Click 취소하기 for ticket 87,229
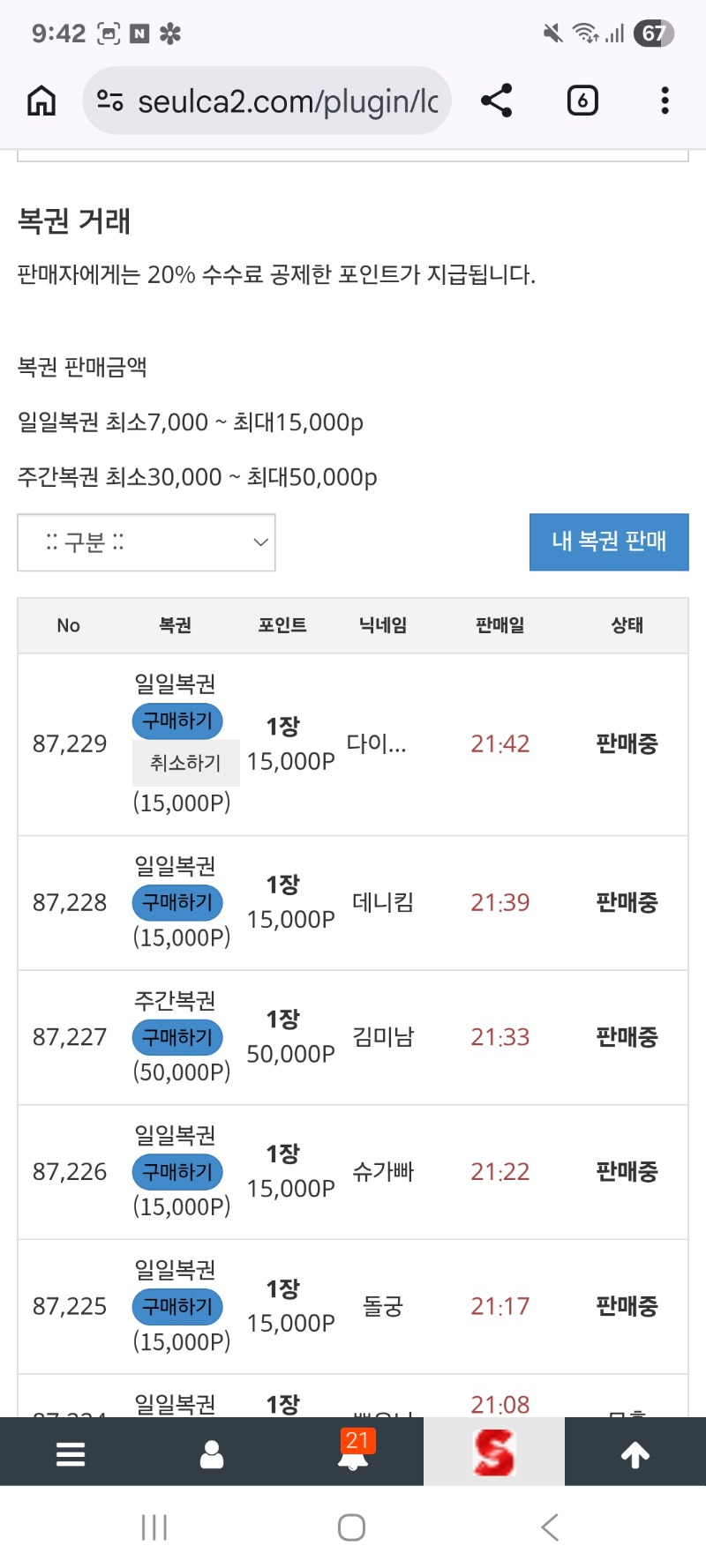The width and height of the screenshot is (706, 1568). [x=185, y=763]
